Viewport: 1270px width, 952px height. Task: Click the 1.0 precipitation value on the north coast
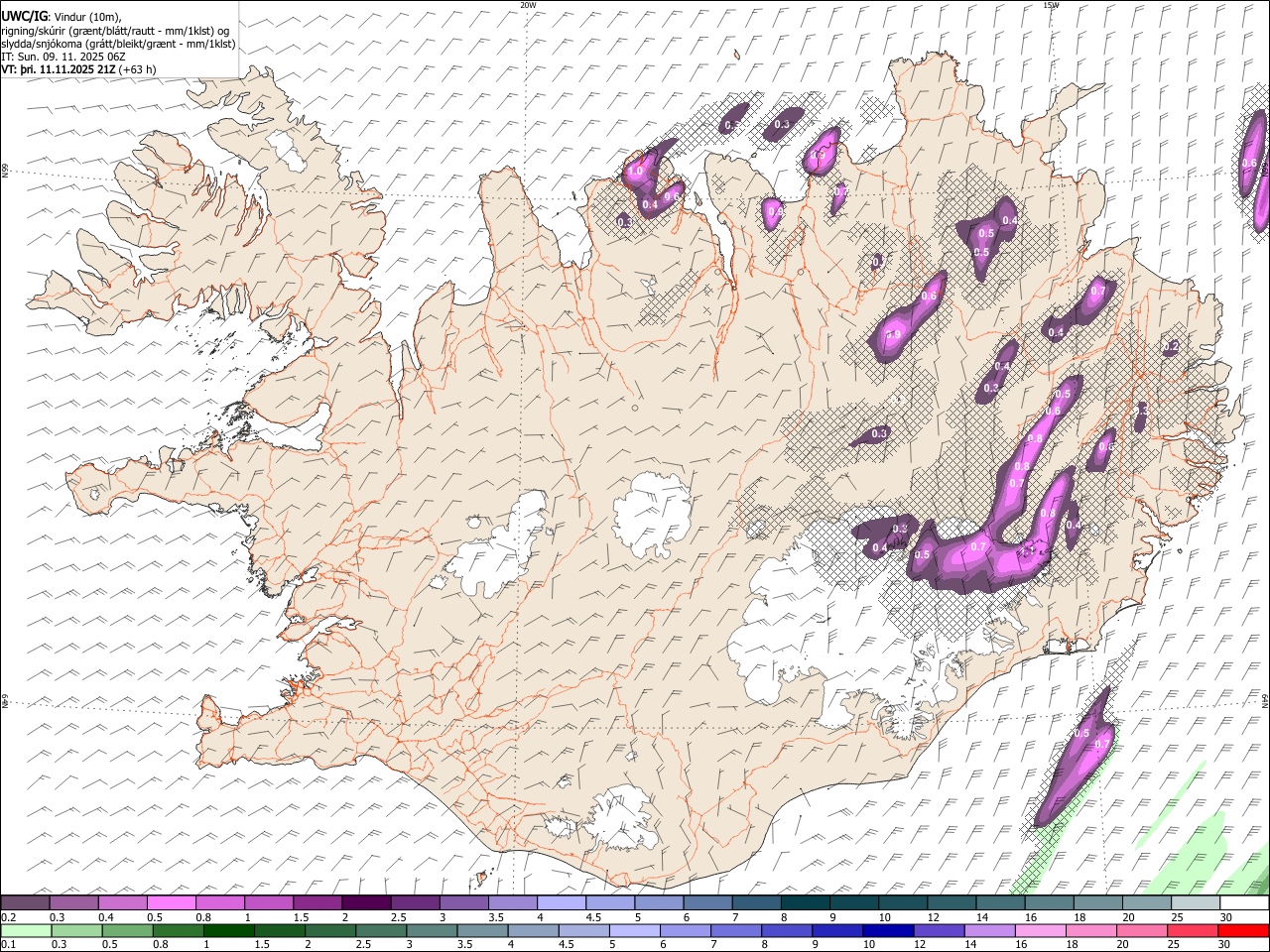pos(635,172)
